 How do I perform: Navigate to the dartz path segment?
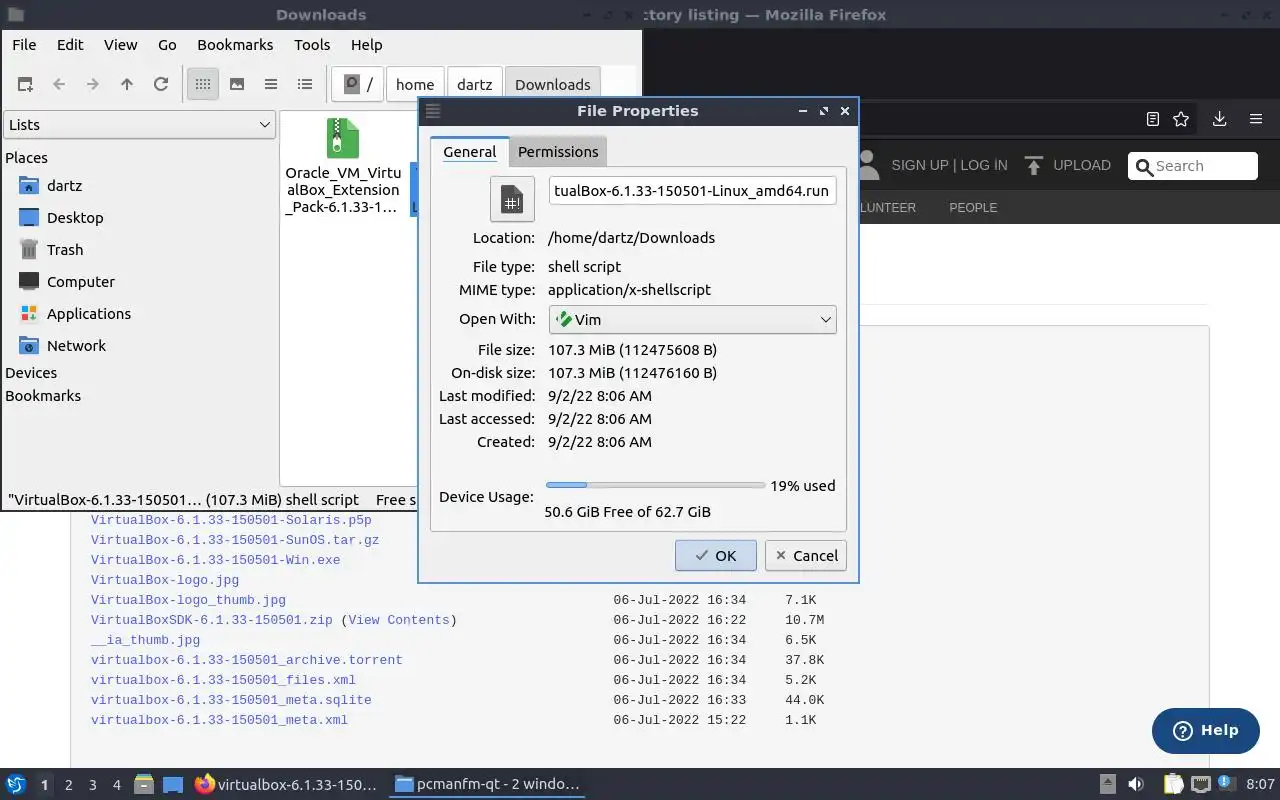pyautogui.click(x=474, y=84)
